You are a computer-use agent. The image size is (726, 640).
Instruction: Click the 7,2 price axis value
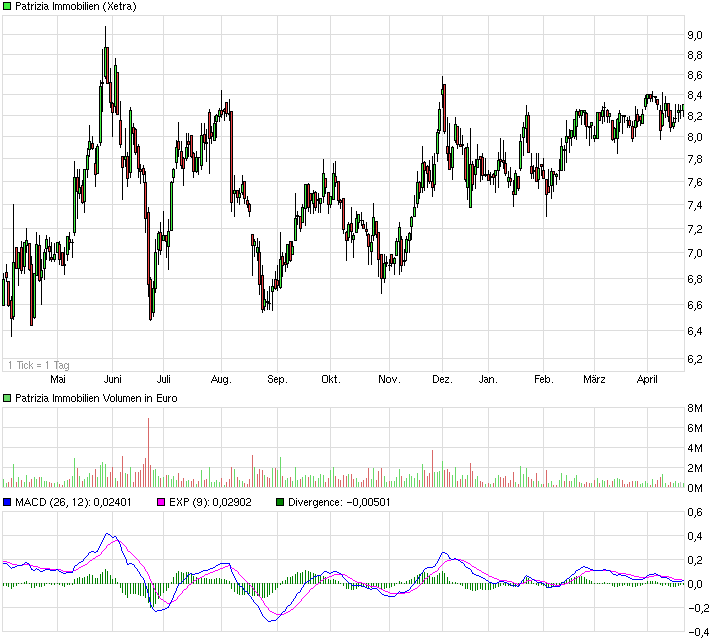[x=695, y=229]
